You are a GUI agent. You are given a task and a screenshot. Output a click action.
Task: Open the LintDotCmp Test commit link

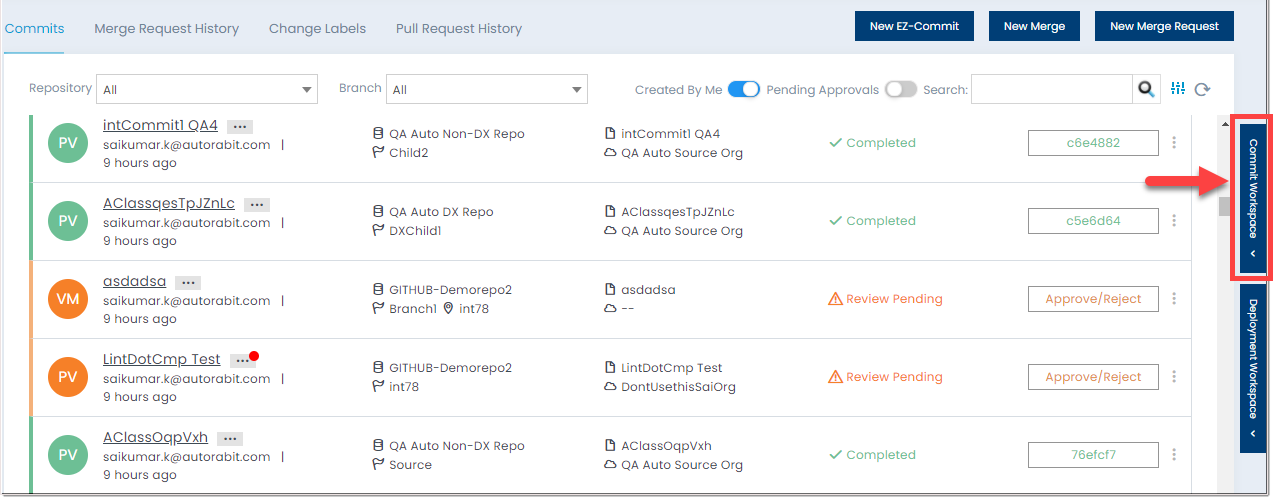point(162,359)
